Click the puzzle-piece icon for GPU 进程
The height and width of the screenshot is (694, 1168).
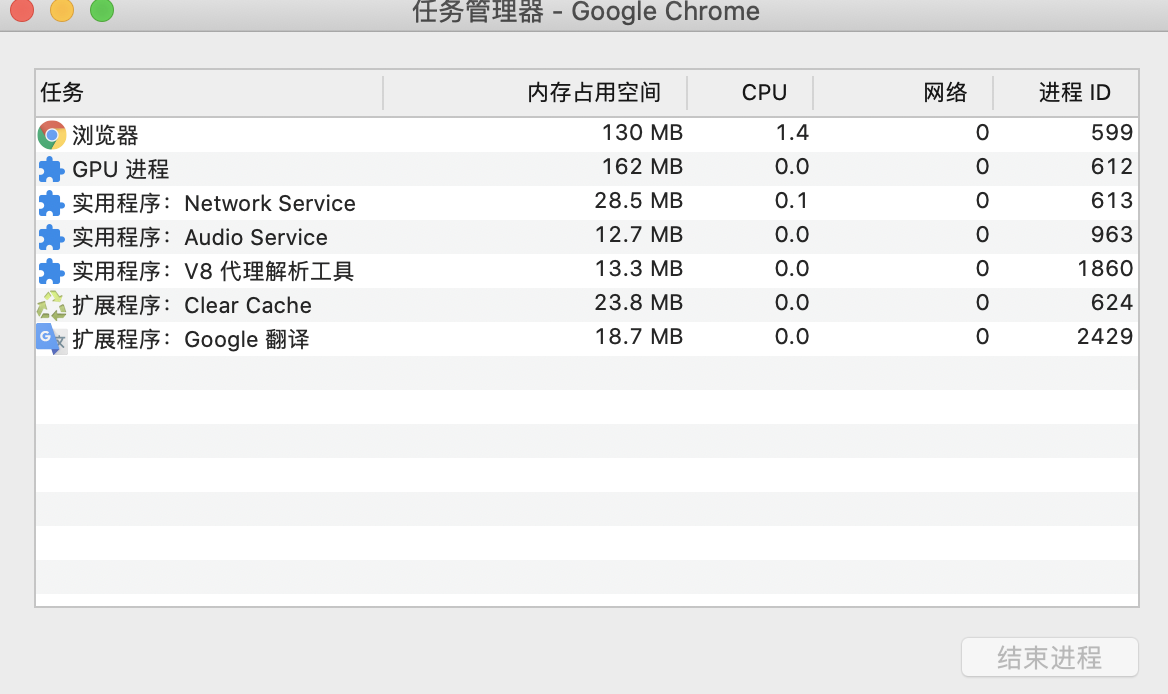tap(50, 169)
